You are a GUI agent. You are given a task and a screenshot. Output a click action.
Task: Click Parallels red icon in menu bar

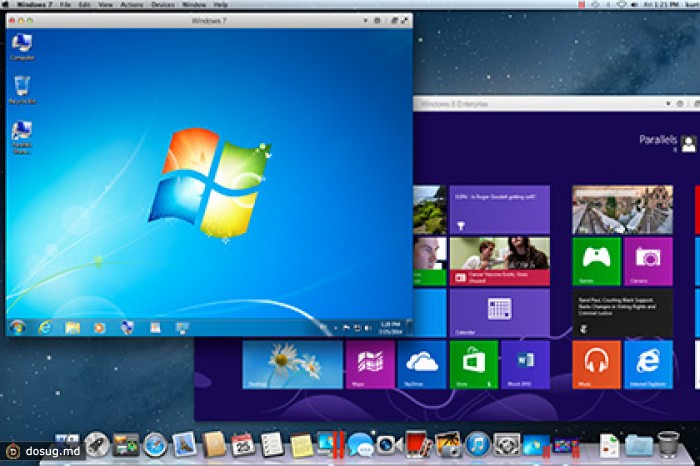pyautogui.click(x=582, y=4)
